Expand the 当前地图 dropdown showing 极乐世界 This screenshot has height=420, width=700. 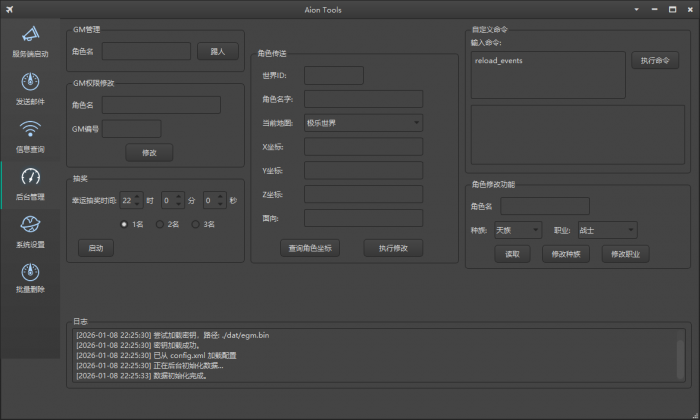pos(363,123)
